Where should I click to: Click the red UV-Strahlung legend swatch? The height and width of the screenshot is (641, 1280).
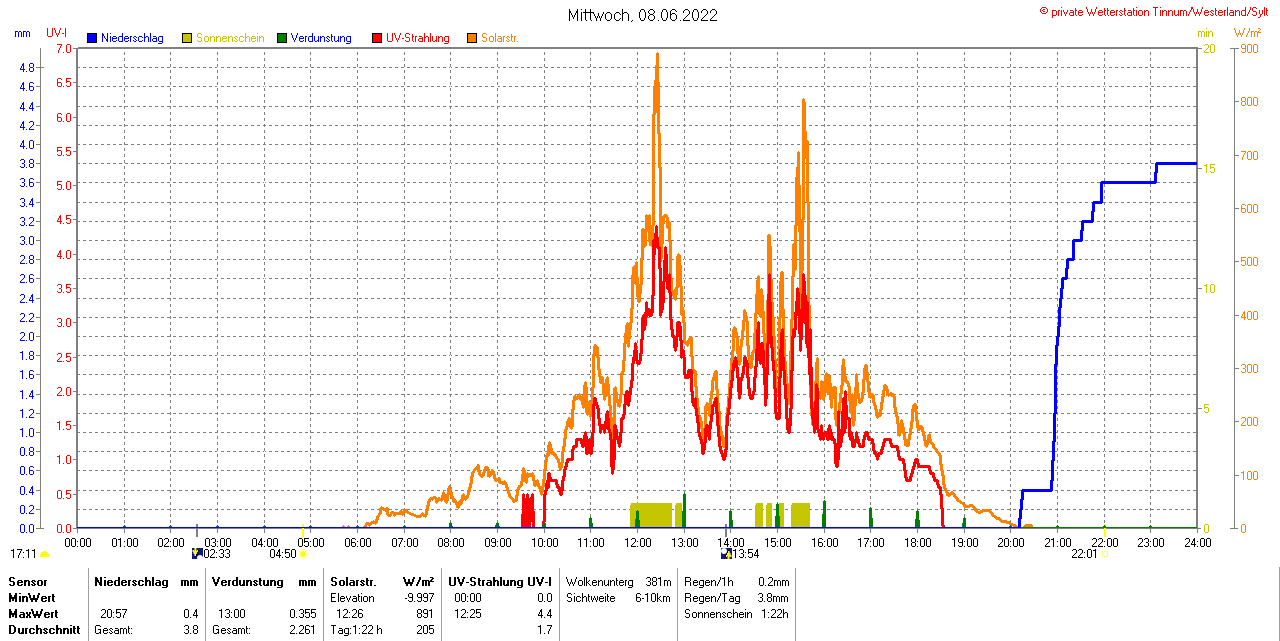(x=377, y=38)
